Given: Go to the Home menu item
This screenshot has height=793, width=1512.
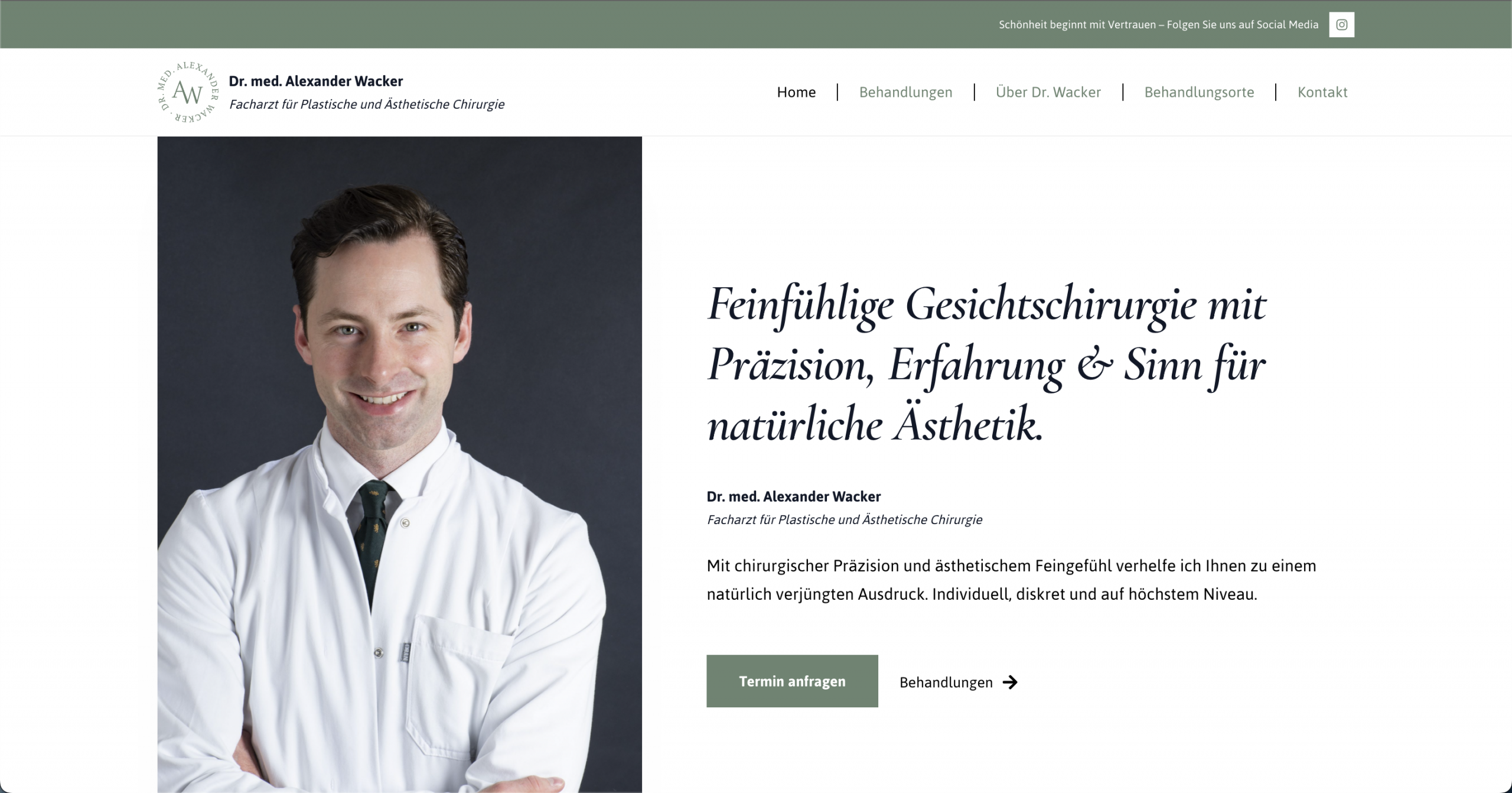Looking at the screenshot, I should click(x=796, y=92).
